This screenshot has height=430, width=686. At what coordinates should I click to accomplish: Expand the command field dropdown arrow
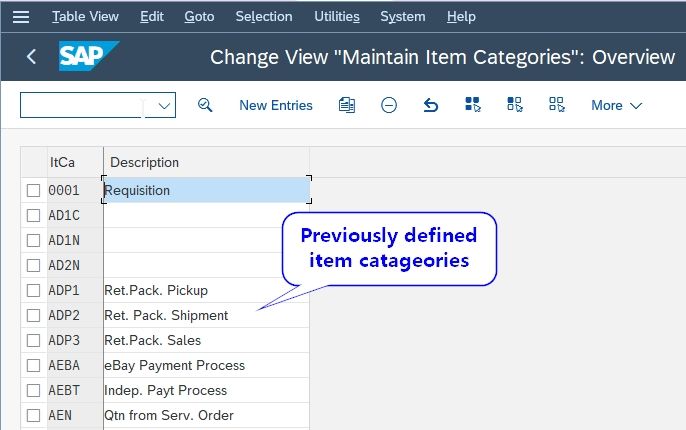coord(164,105)
